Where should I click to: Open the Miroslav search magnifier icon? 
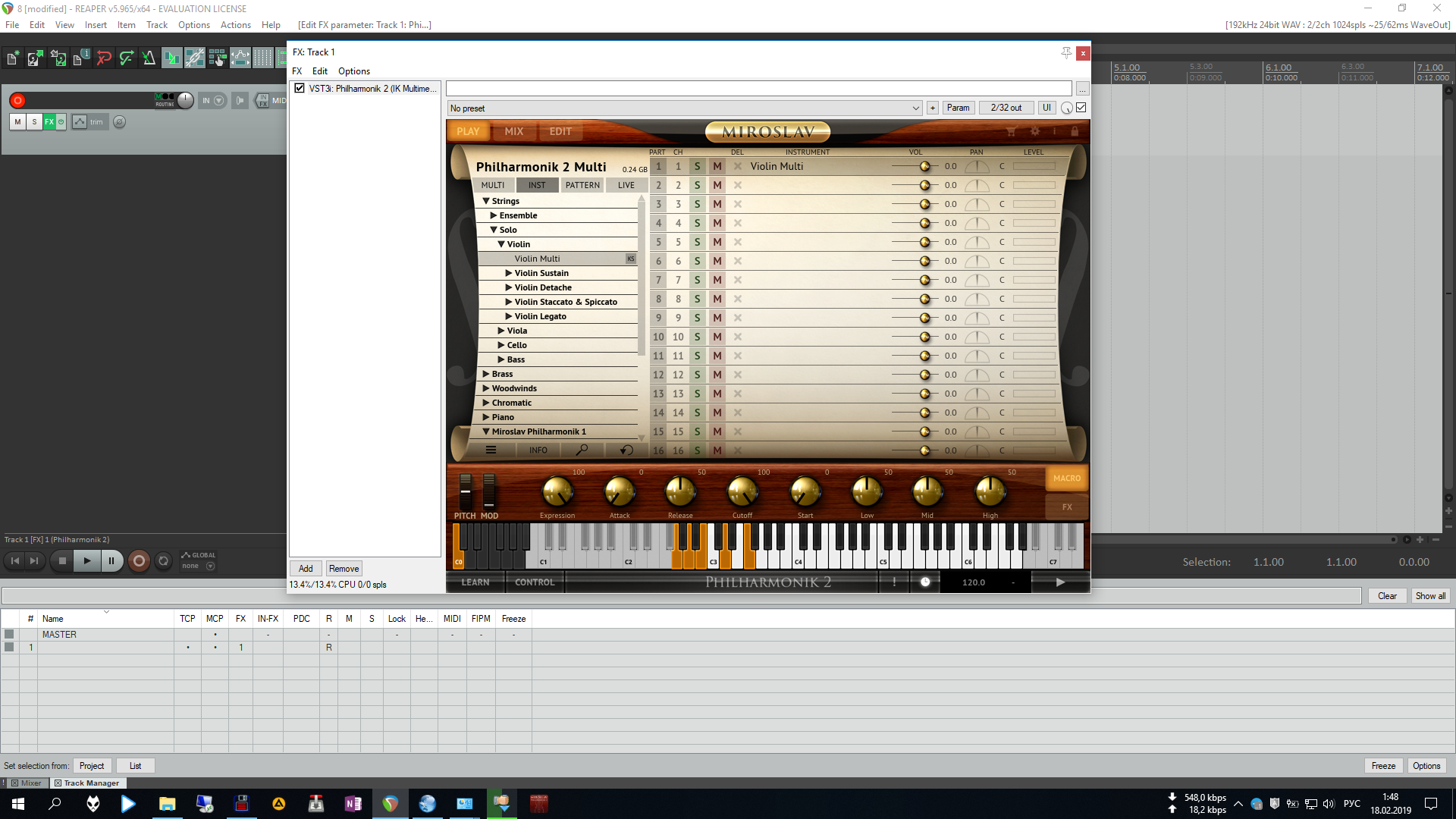582,450
